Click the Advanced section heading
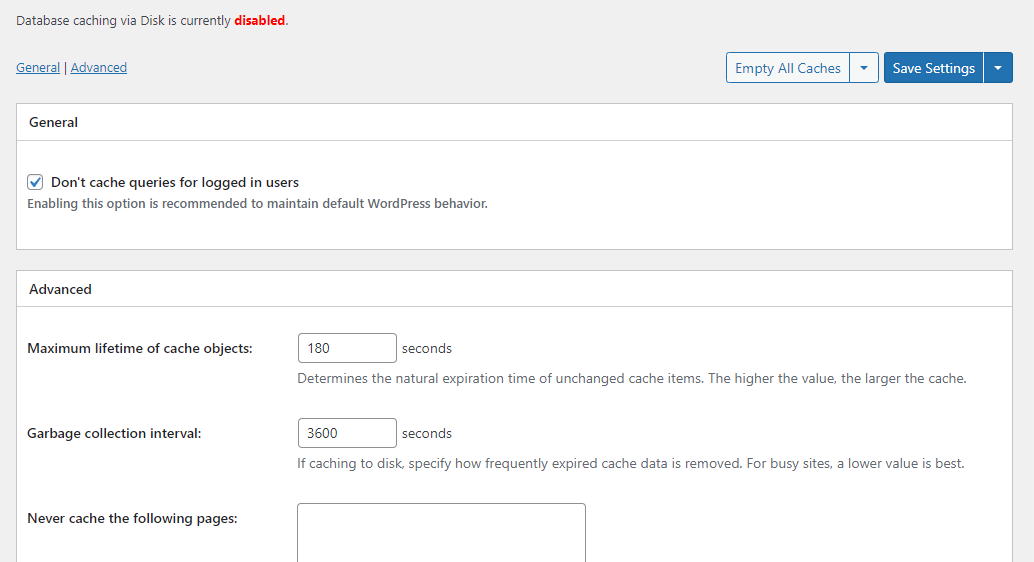Image resolution: width=1034 pixels, height=562 pixels. point(60,289)
